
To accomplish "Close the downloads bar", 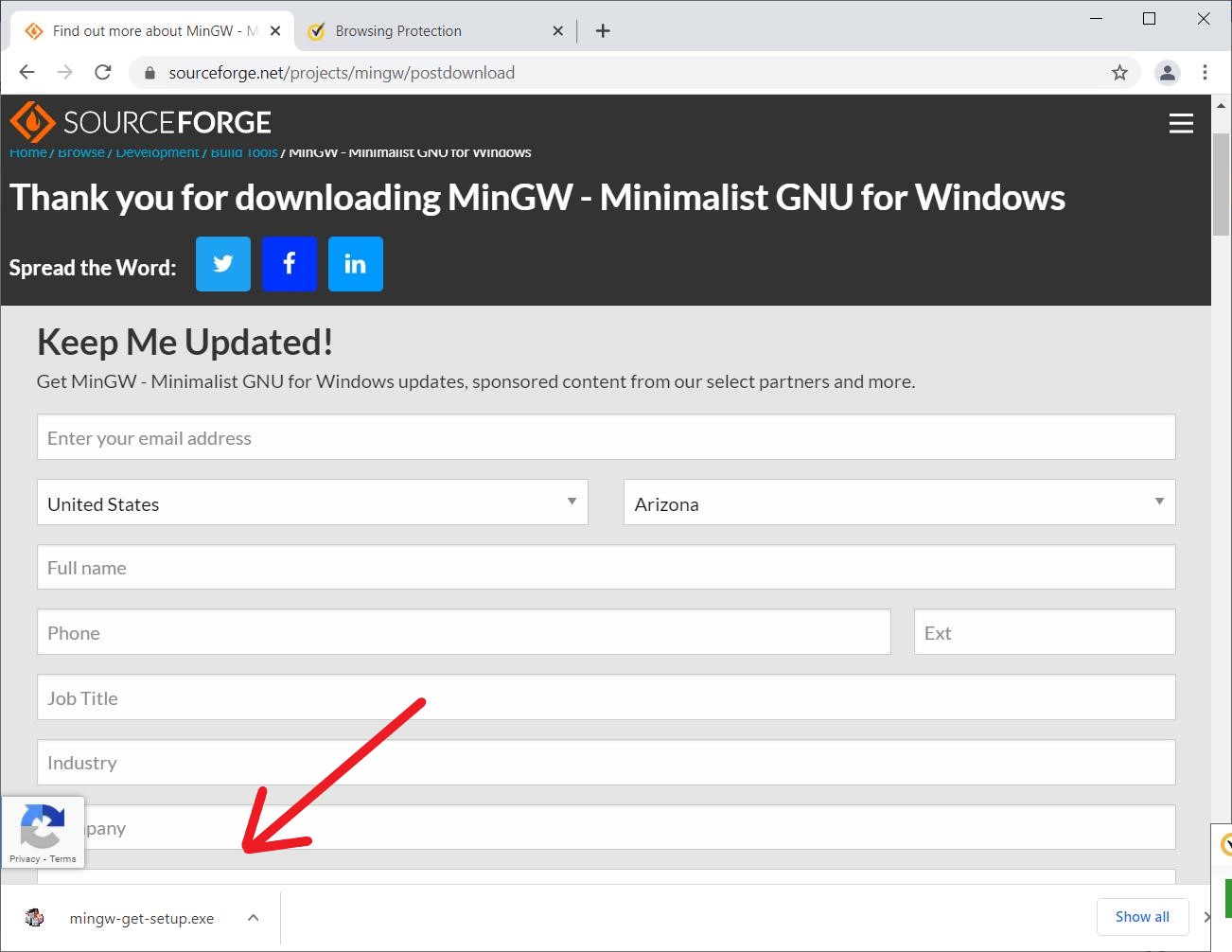I will pyautogui.click(x=1207, y=917).
